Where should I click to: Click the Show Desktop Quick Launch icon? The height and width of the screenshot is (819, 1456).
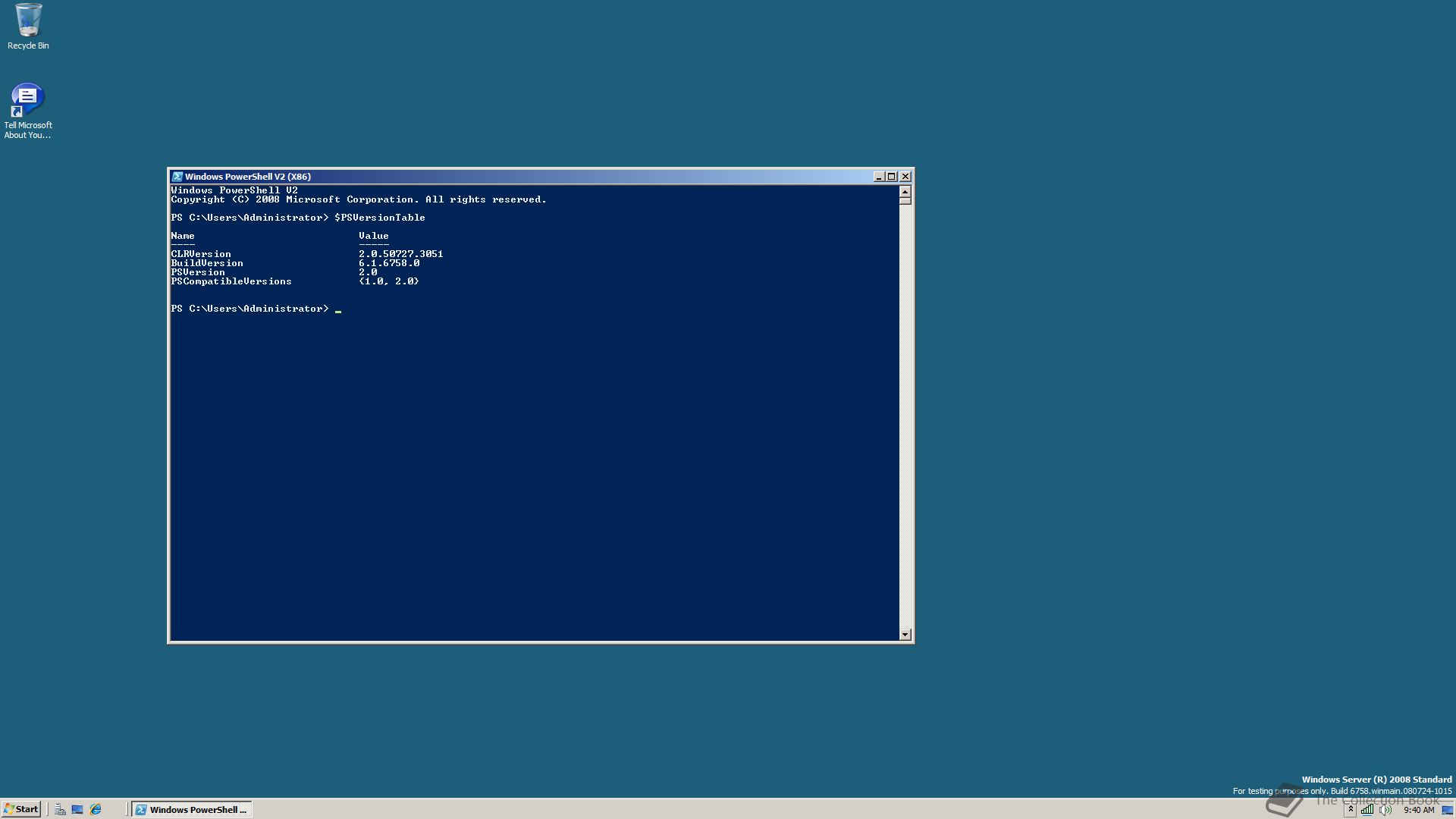tap(77, 809)
